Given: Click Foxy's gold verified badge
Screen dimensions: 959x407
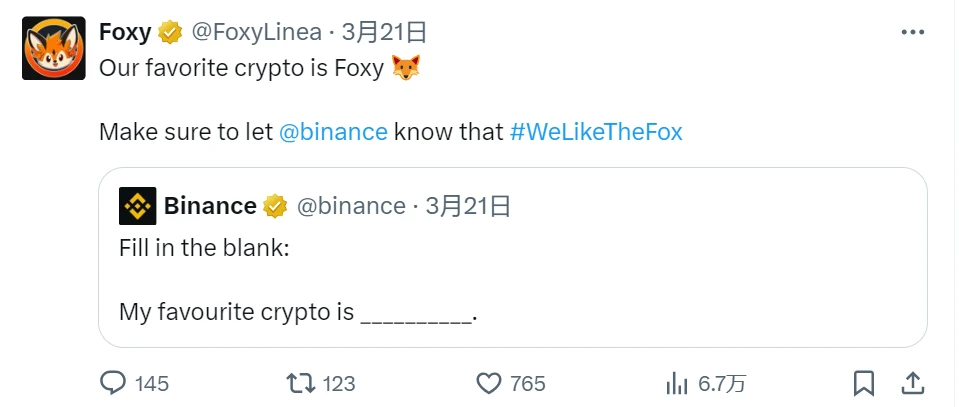Looking at the screenshot, I should click(x=171, y=32).
